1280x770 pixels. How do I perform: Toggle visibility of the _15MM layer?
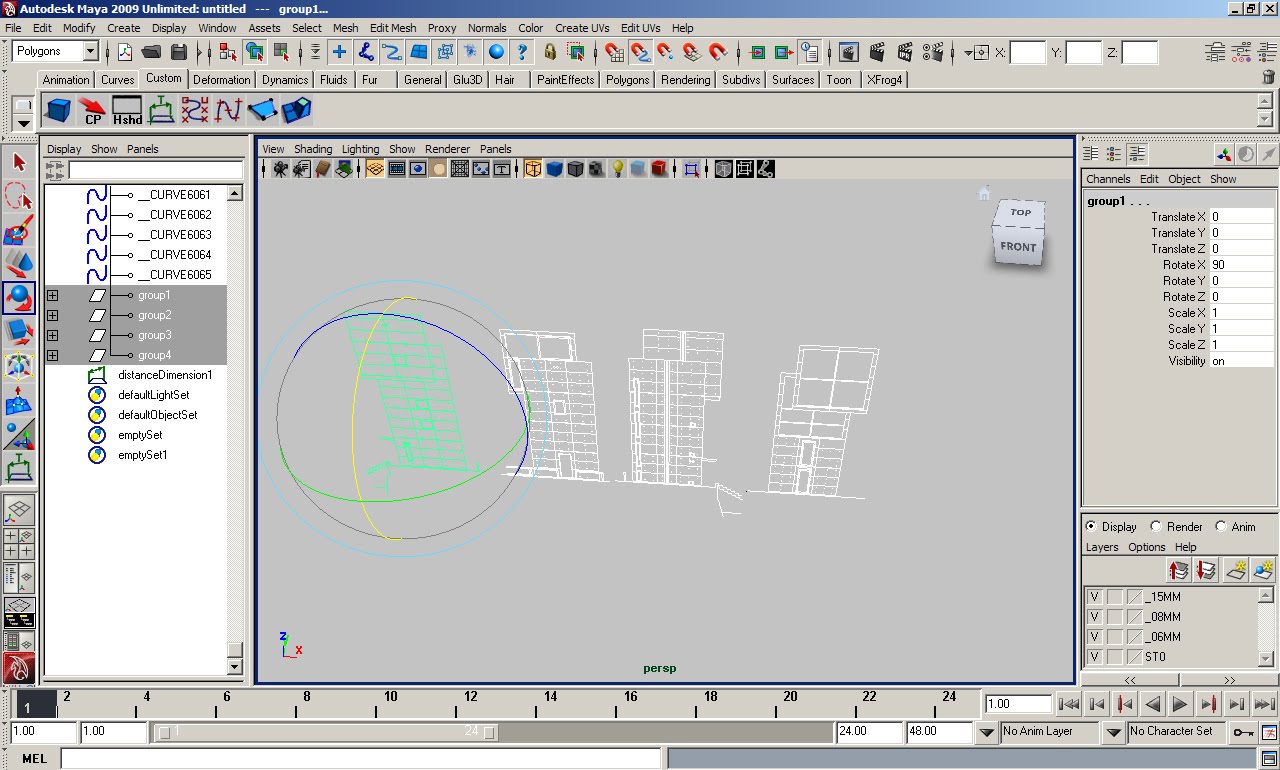[x=1096, y=596]
